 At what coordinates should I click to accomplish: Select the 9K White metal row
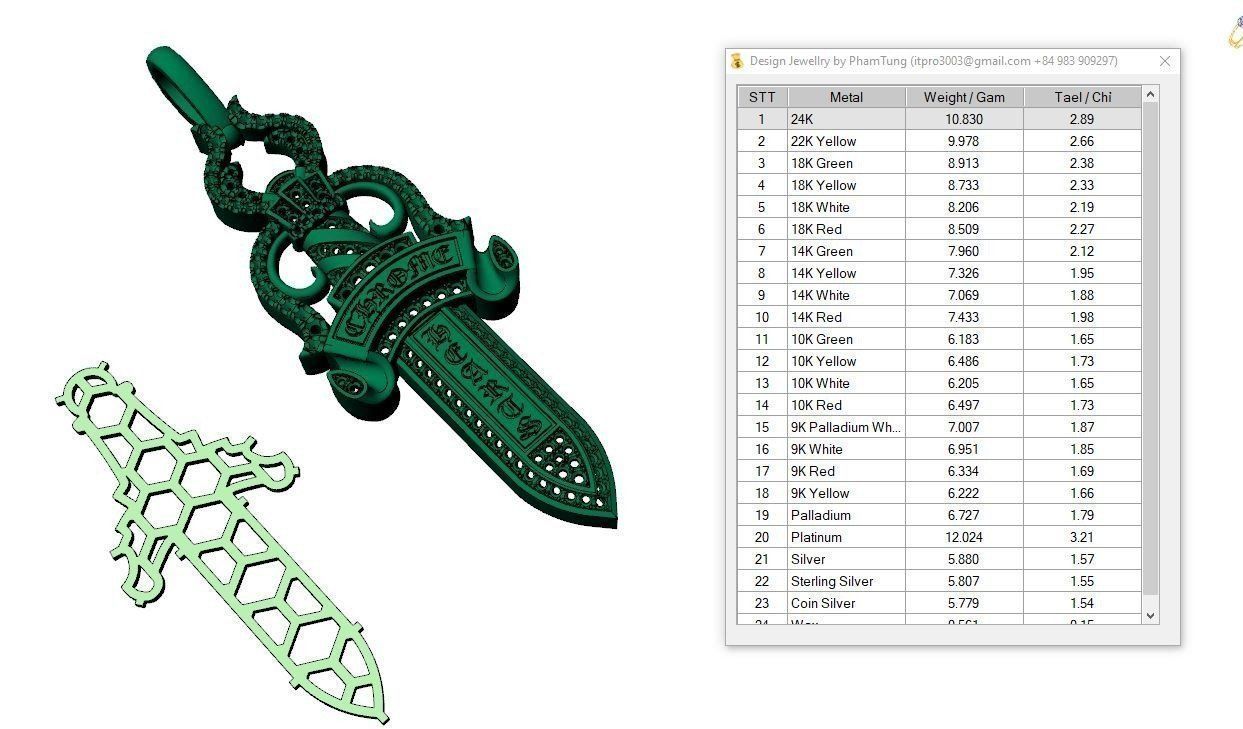point(939,449)
